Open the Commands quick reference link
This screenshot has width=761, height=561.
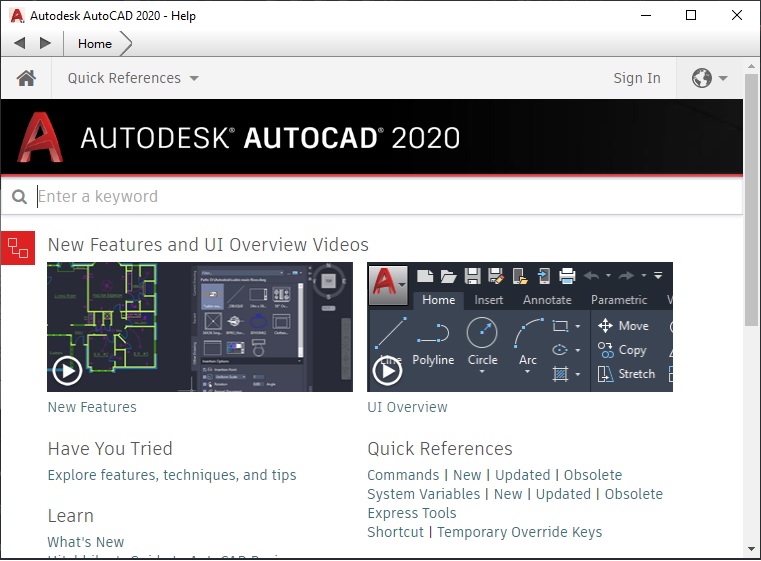pyautogui.click(x=403, y=475)
